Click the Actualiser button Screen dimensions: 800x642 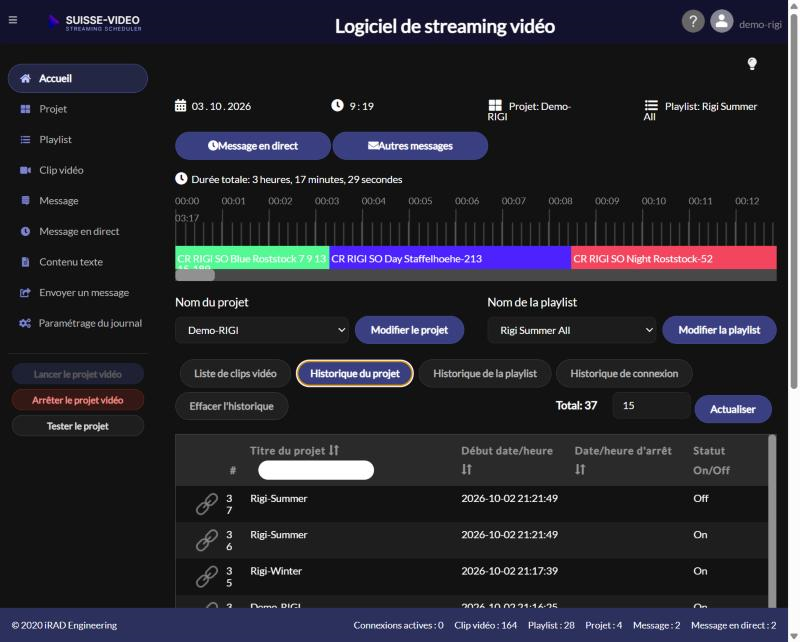pyautogui.click(x=733, y=409)
